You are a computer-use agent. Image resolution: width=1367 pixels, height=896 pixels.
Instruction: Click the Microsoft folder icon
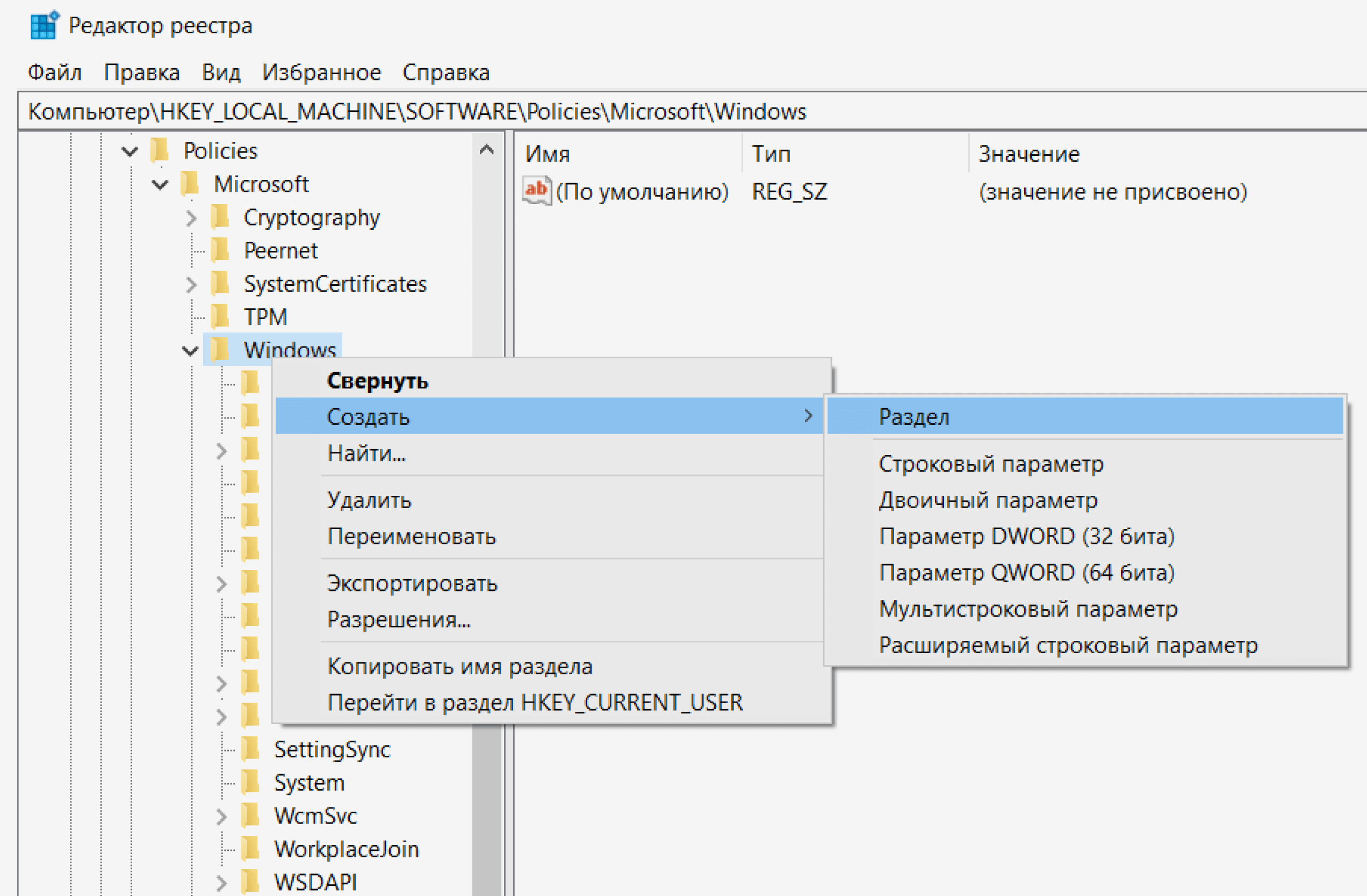coord(190,184)
